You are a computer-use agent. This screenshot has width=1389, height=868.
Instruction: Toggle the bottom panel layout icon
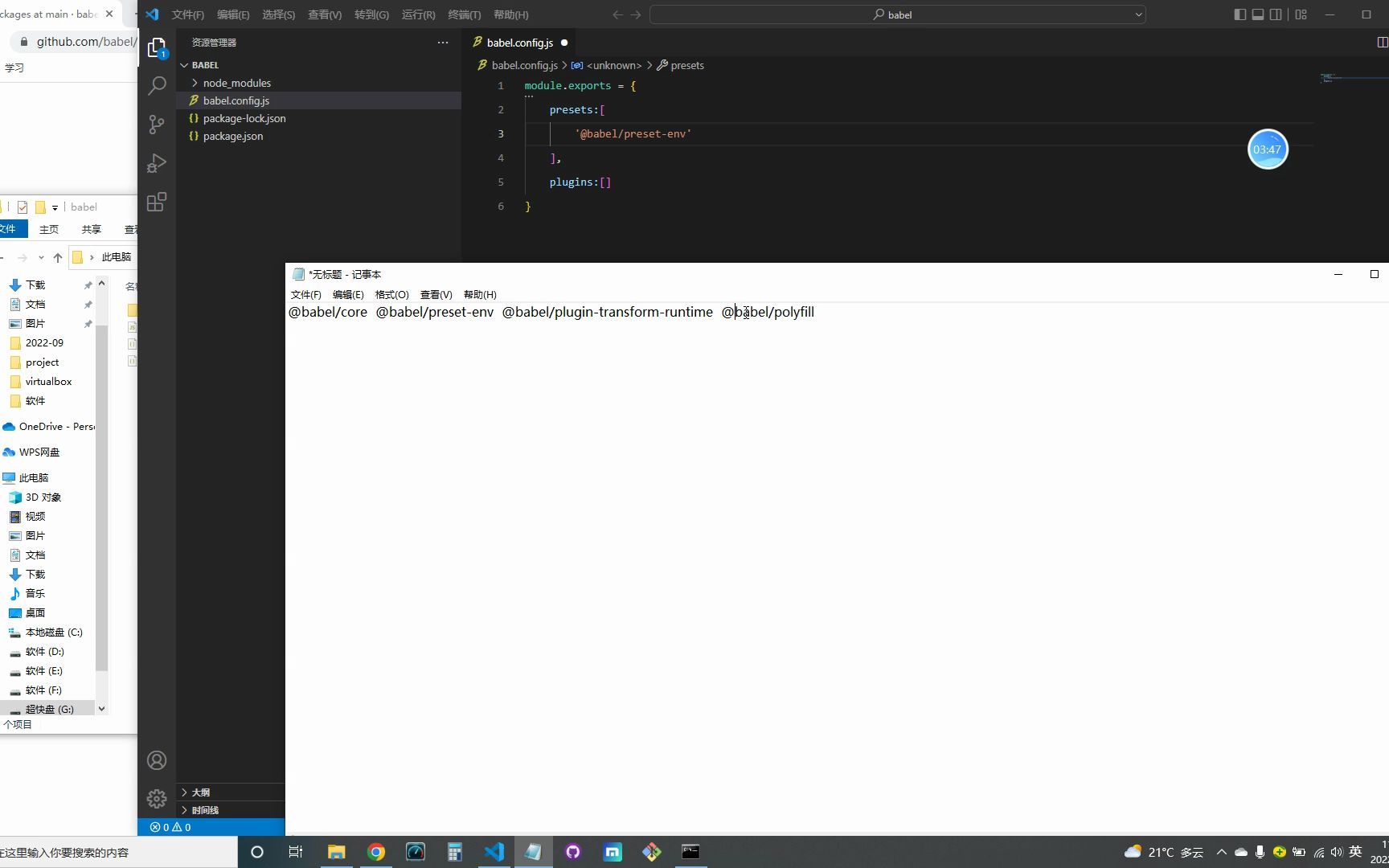[1258, 14]
